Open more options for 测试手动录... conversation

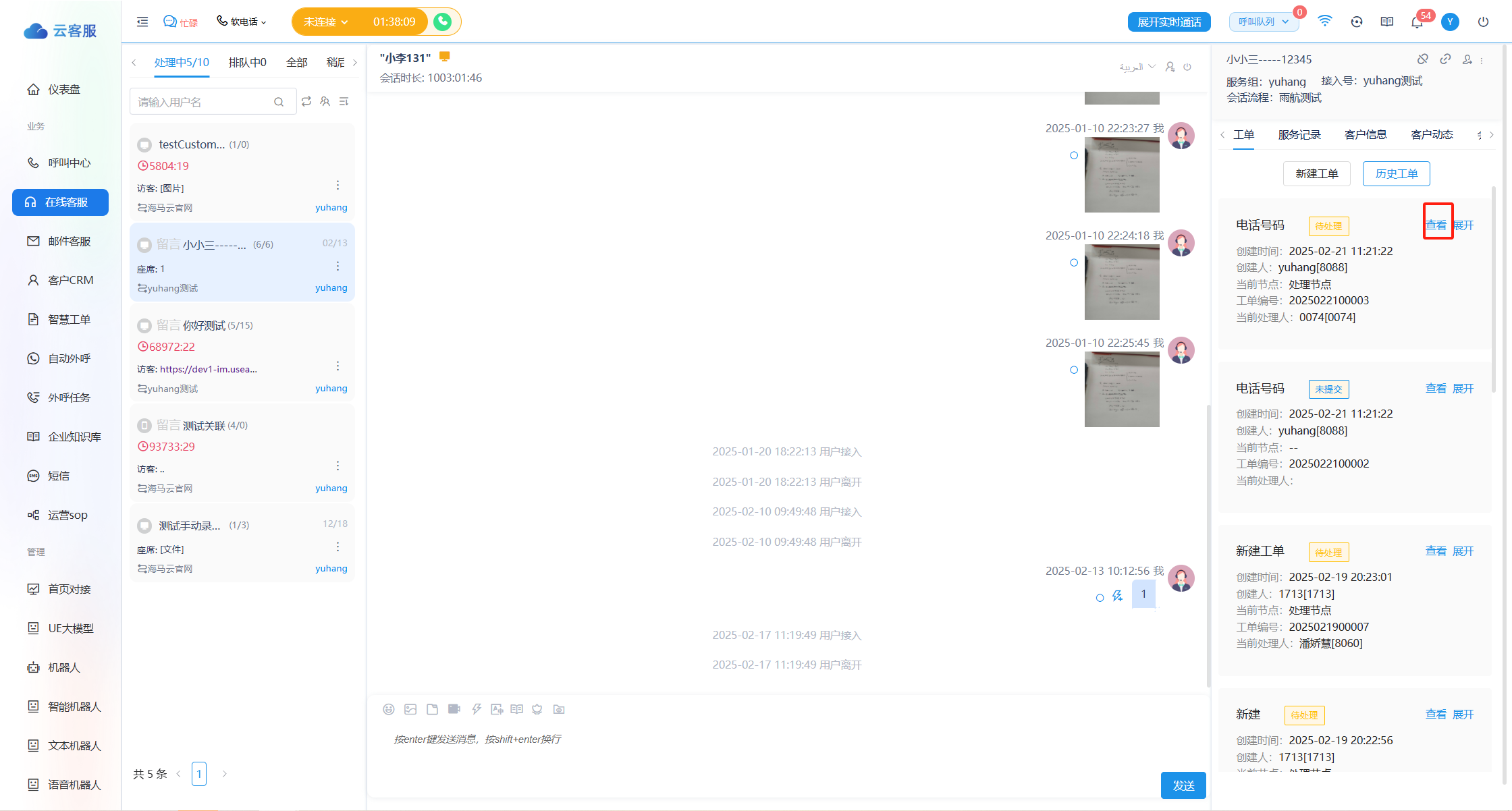tap(338, 547)
